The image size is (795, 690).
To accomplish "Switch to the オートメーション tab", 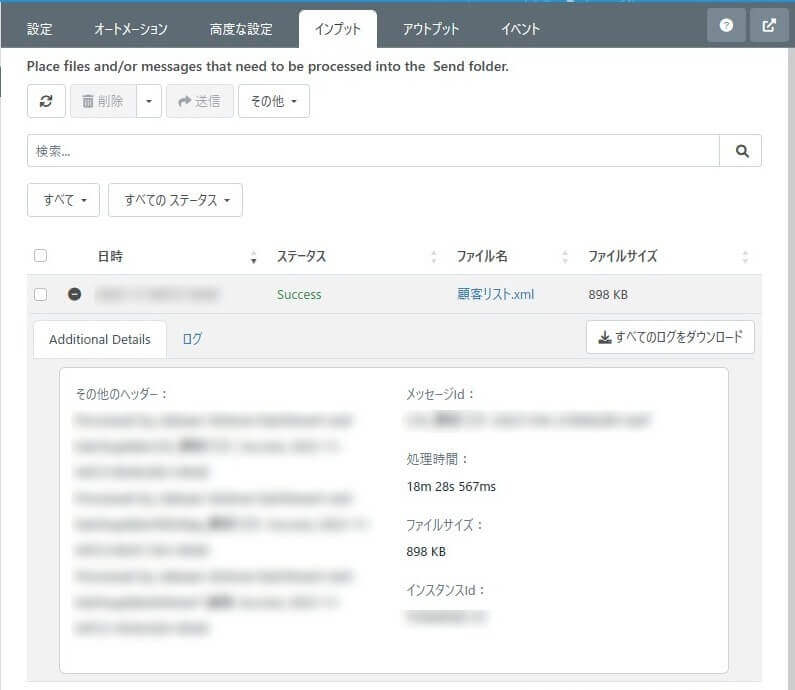I will pyautogui.click(x=131, y=29).
